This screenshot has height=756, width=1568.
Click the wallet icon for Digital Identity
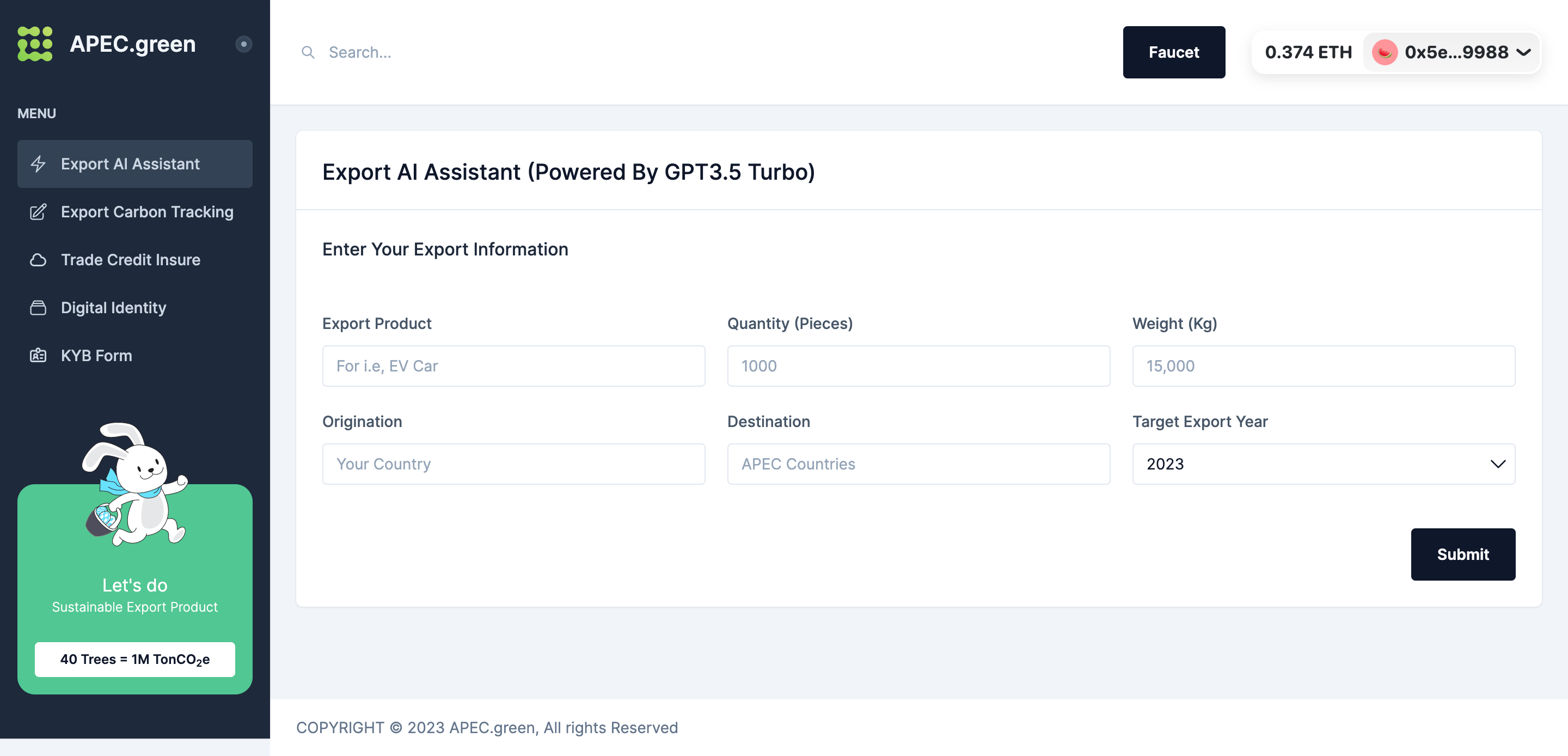pyautogui.click(x=38, y=308)
